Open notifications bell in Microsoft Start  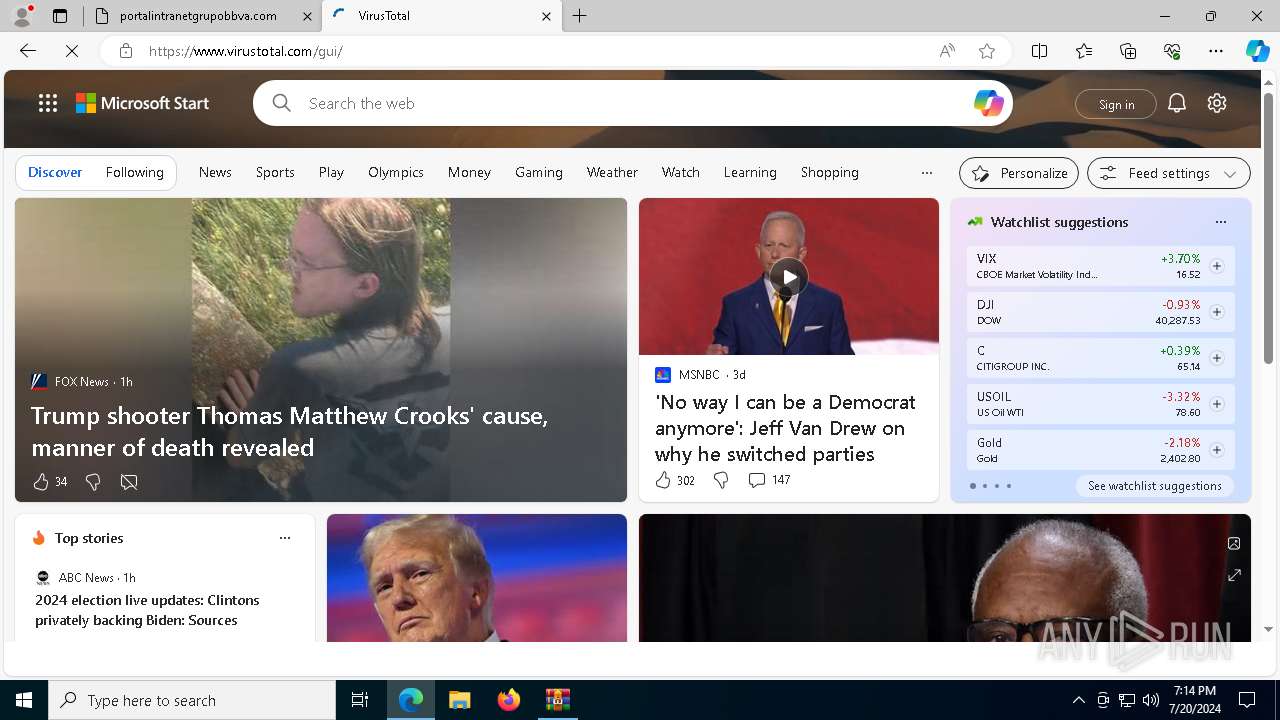1177,103
